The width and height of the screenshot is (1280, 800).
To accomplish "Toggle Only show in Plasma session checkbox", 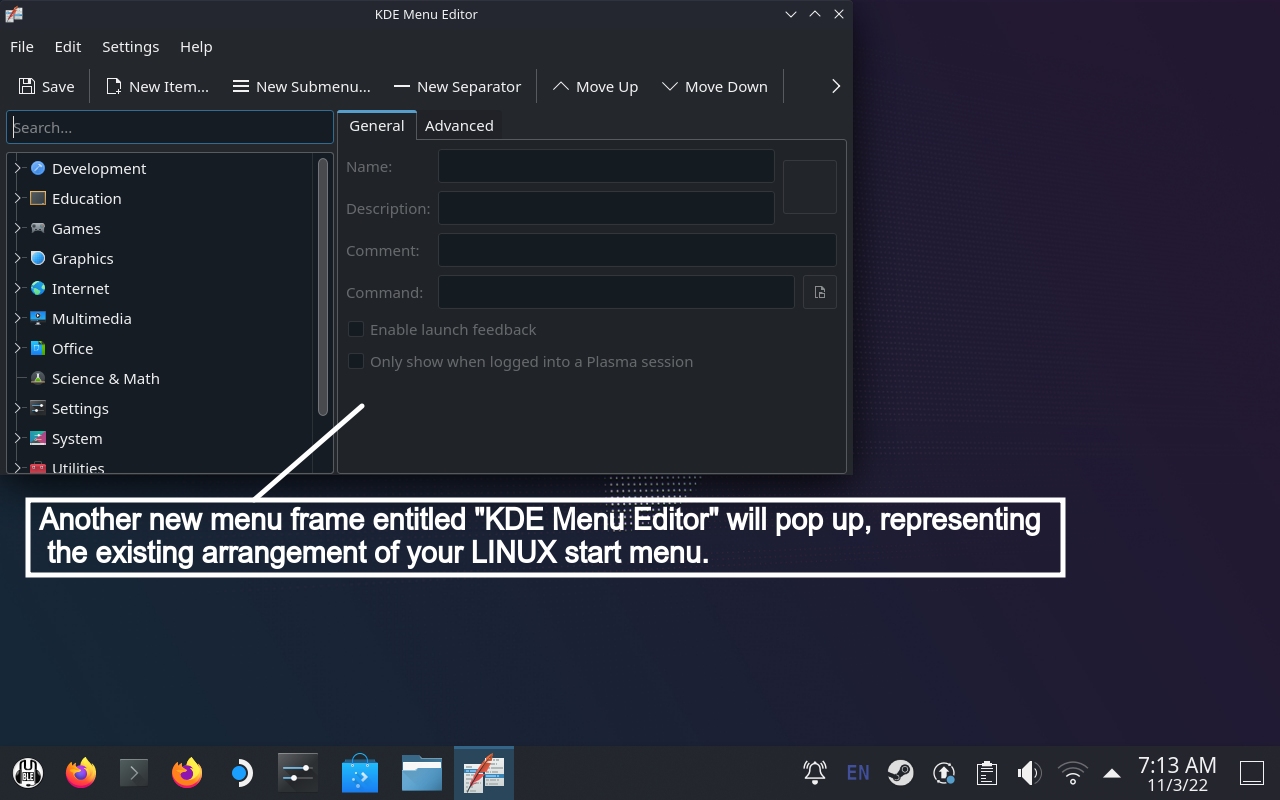I will click(x=356, y=361).
